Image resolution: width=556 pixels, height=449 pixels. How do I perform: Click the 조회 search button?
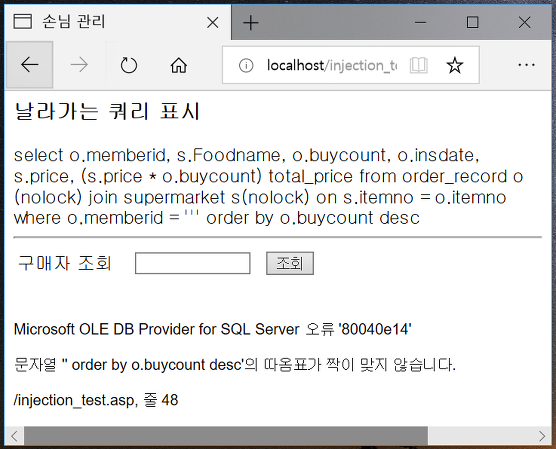pyautogui.click(x=290, y=263)
